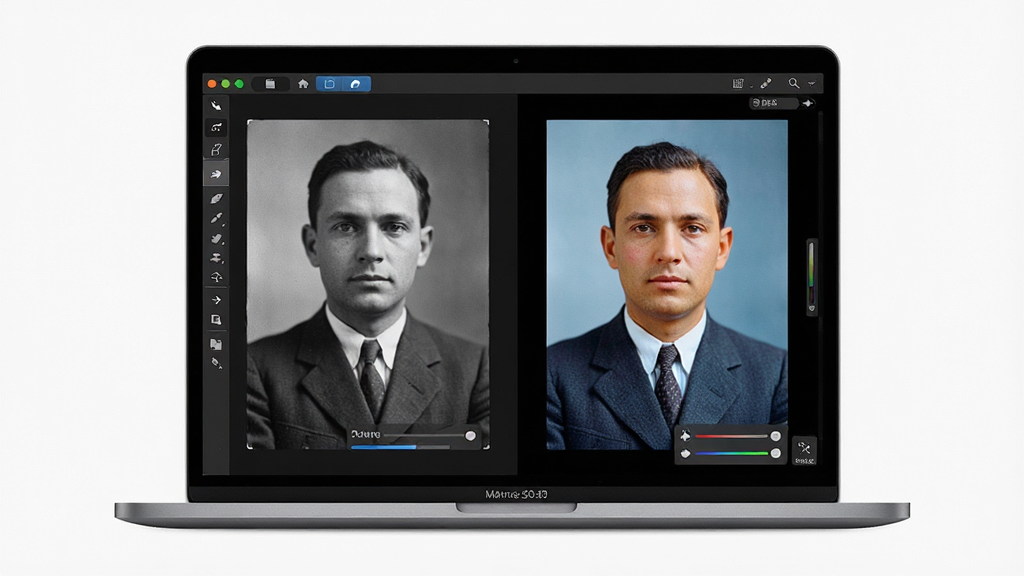Open the DEA pill dropdown field

tap(773, 103)
